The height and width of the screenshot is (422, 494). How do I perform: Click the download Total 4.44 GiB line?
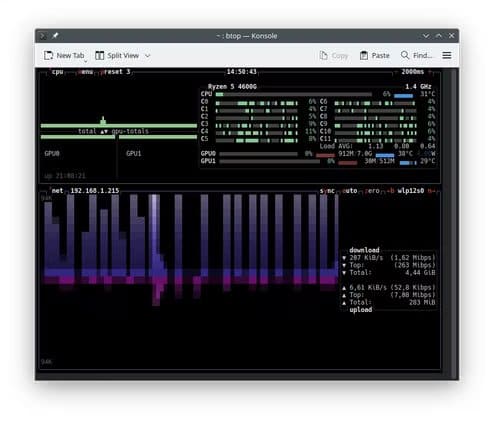coord(389,273)
